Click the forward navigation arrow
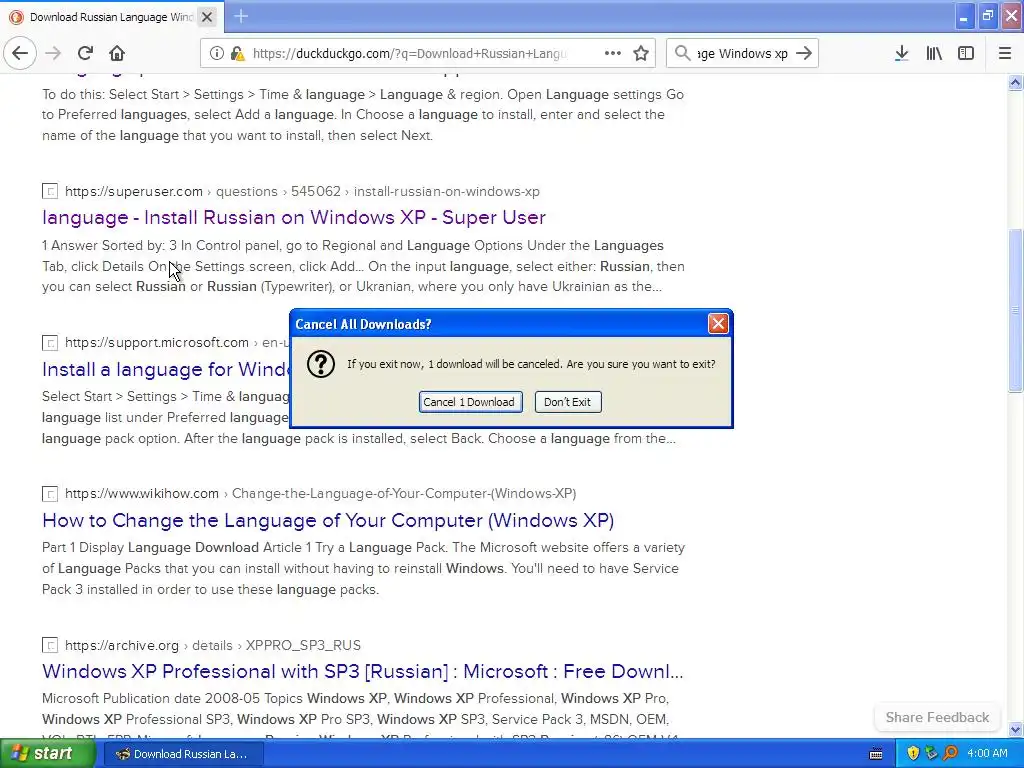 tap(54, 53)
